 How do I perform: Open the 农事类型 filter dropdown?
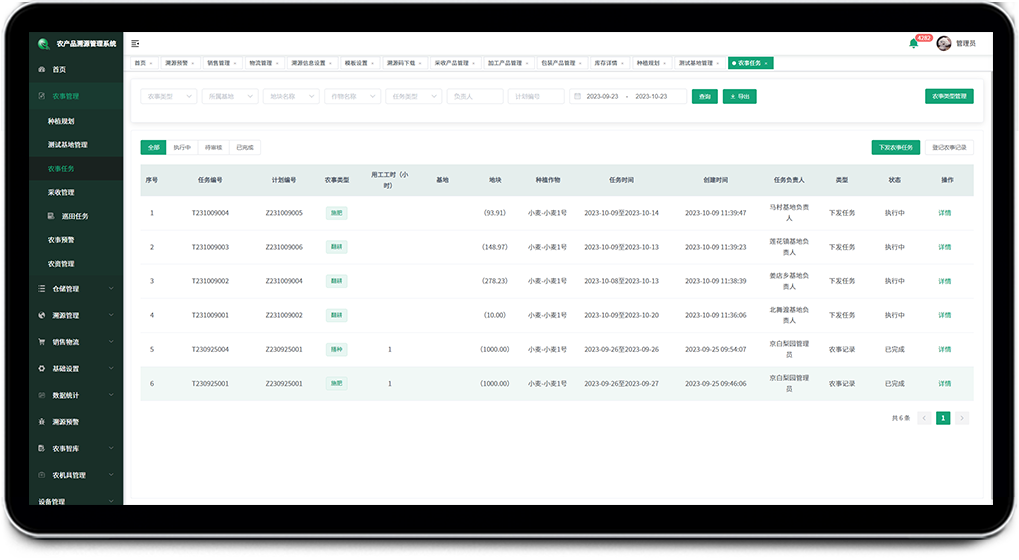168,96
